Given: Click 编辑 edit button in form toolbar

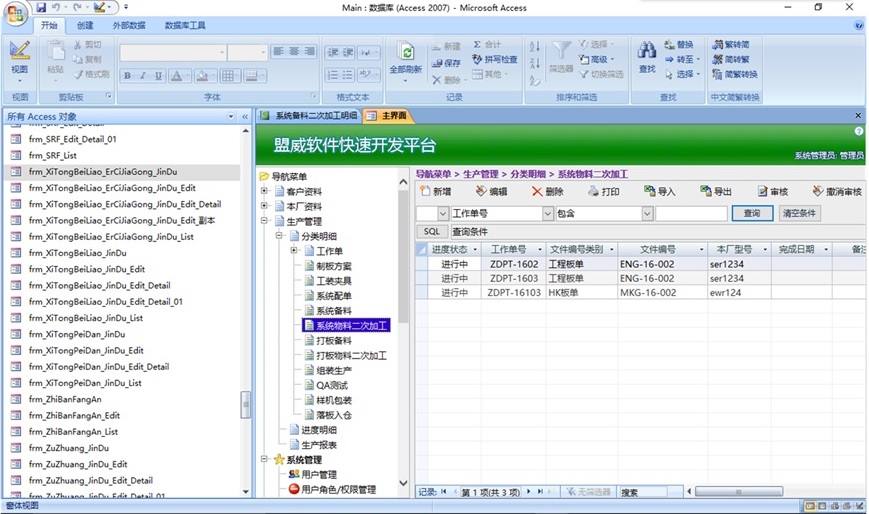Looking at the screenshot, I should click(x=492, y=191).
